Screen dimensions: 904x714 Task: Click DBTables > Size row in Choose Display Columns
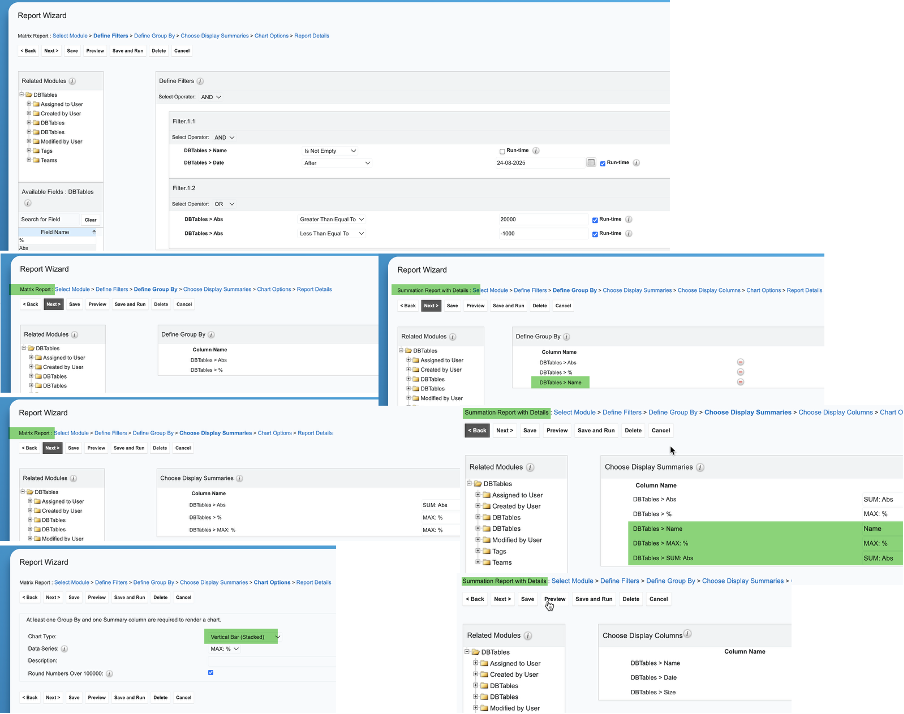tap(653, 692)
